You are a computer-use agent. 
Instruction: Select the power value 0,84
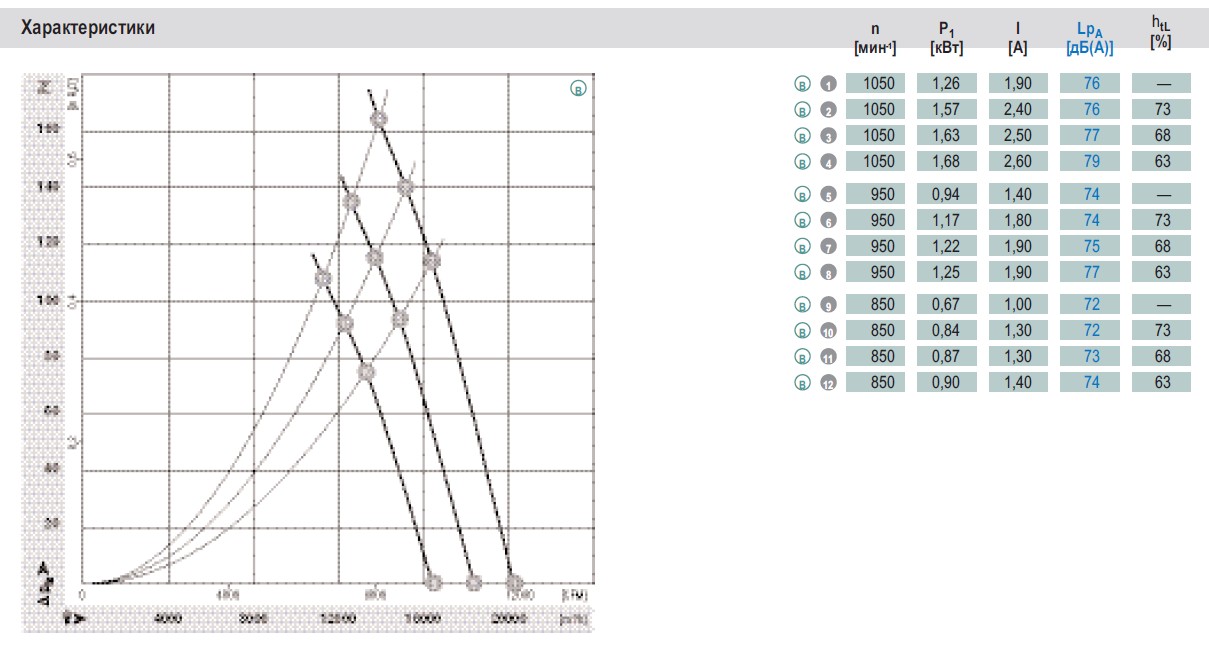[946, 331]
